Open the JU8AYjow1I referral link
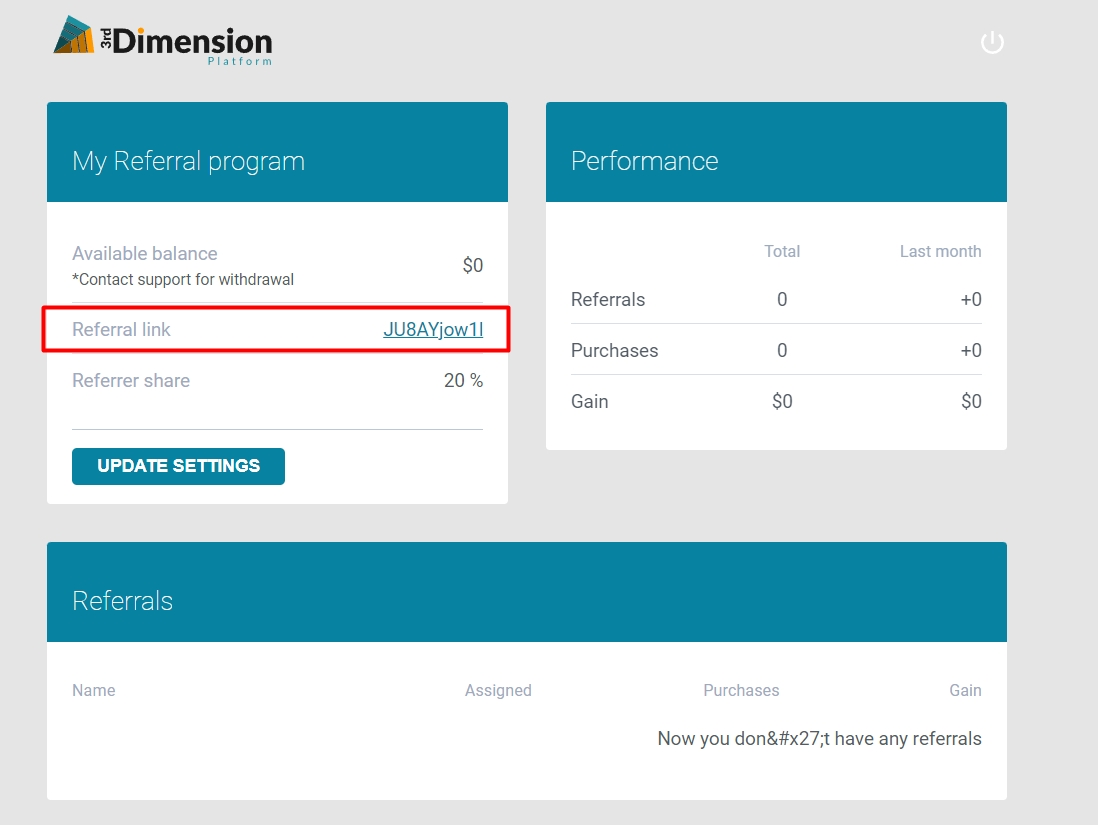Image resolution: width=1098 pixels, height=825 pixels. pyautogui.click(x=433, y=330)
